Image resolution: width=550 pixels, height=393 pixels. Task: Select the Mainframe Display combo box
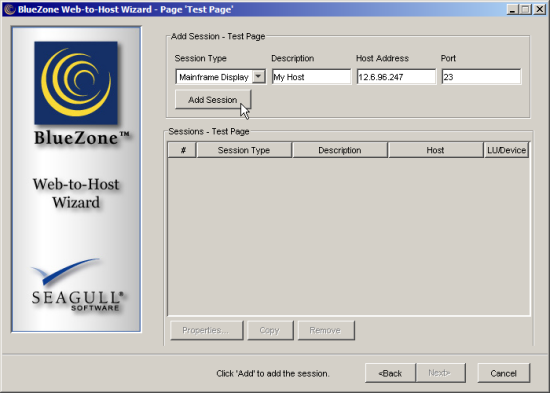[220, 76]
